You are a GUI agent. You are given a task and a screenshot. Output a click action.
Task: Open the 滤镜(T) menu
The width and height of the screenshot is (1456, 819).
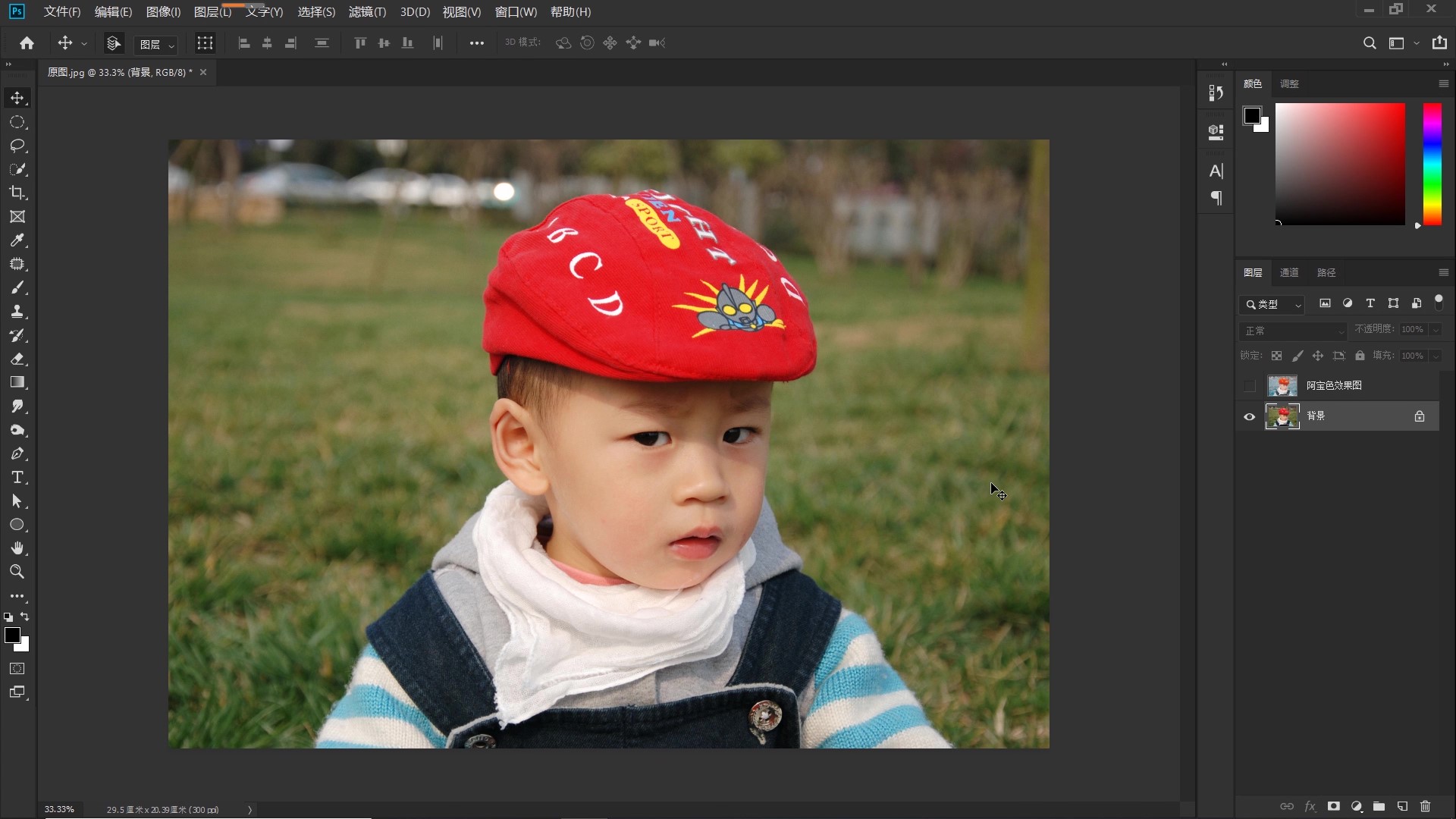367,12
